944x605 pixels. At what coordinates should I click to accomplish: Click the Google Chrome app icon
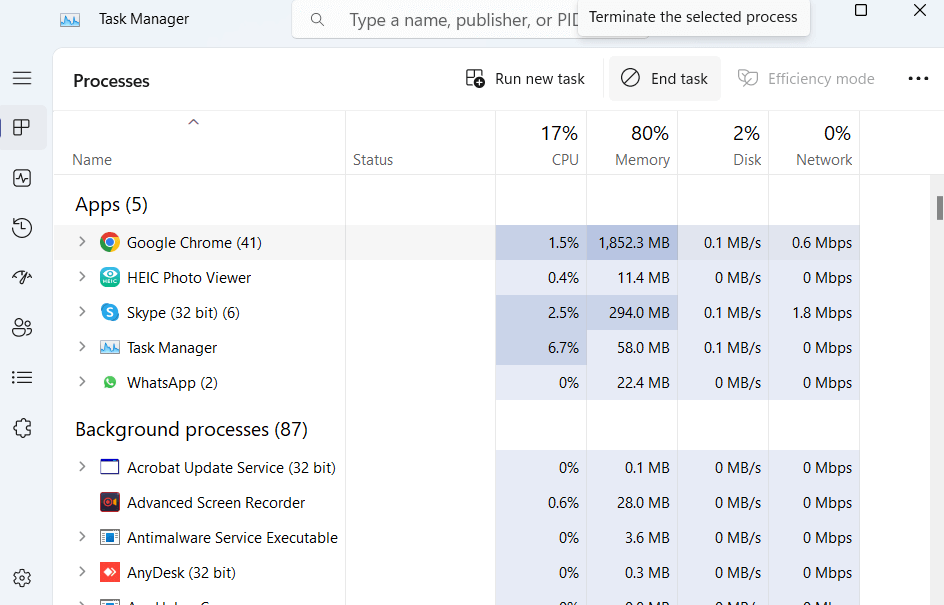coord(110,243)
